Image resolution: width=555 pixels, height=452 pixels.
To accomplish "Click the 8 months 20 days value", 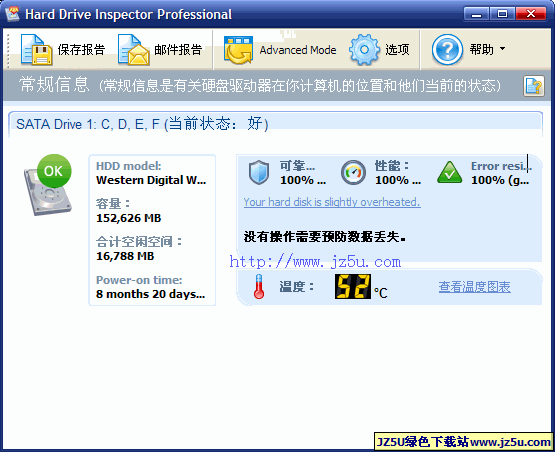I will coord(150,294).
